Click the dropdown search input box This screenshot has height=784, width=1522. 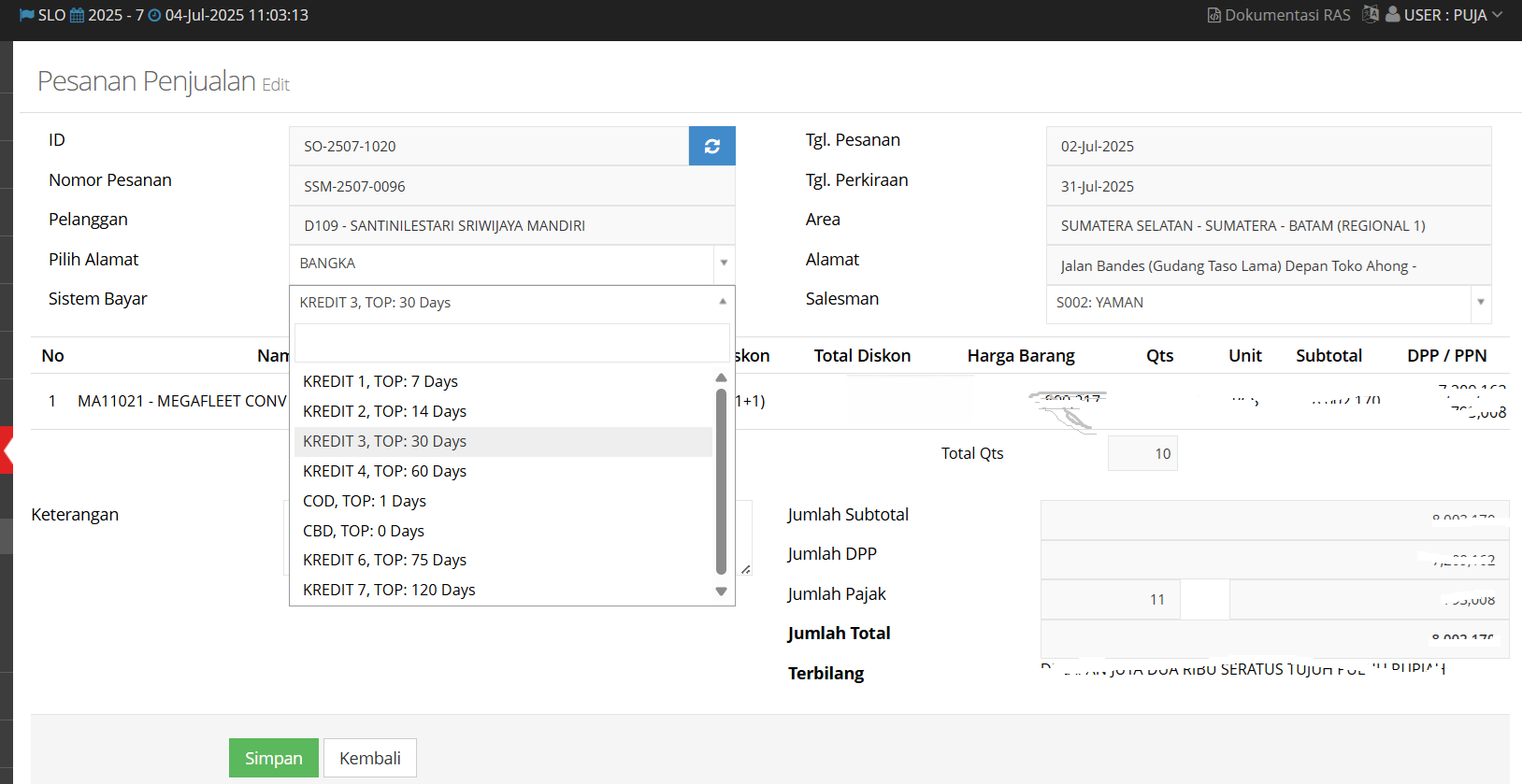511,343
